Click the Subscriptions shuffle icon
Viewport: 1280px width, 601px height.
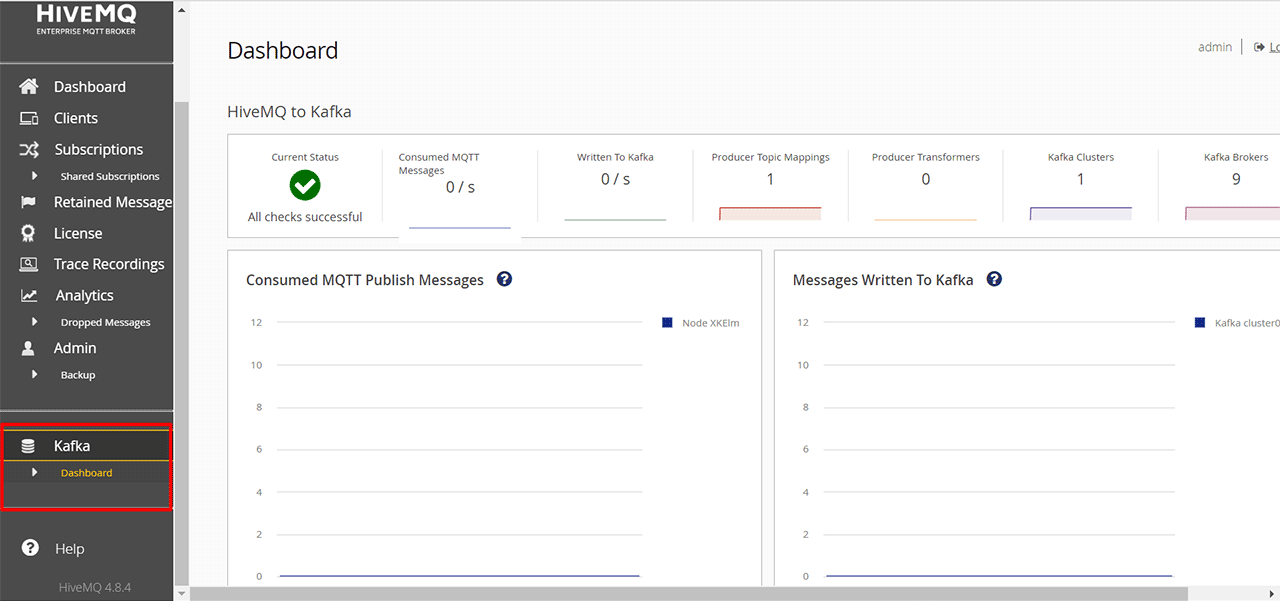coord(30,149)
